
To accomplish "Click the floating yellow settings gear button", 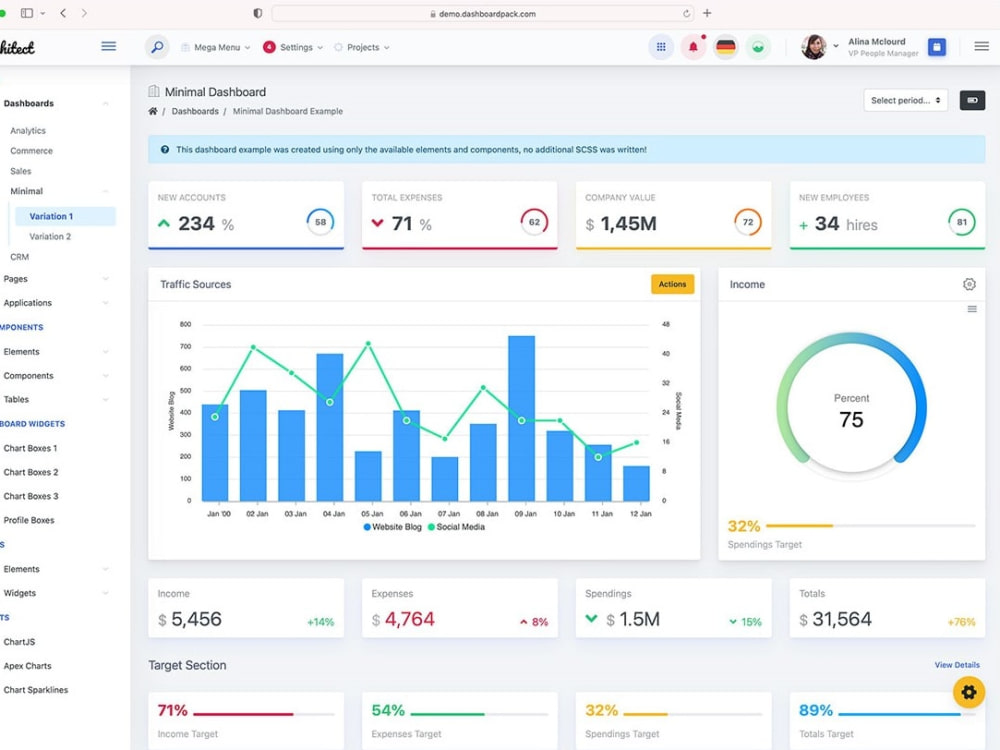I will pyautogui.click(x=969, y=692).
